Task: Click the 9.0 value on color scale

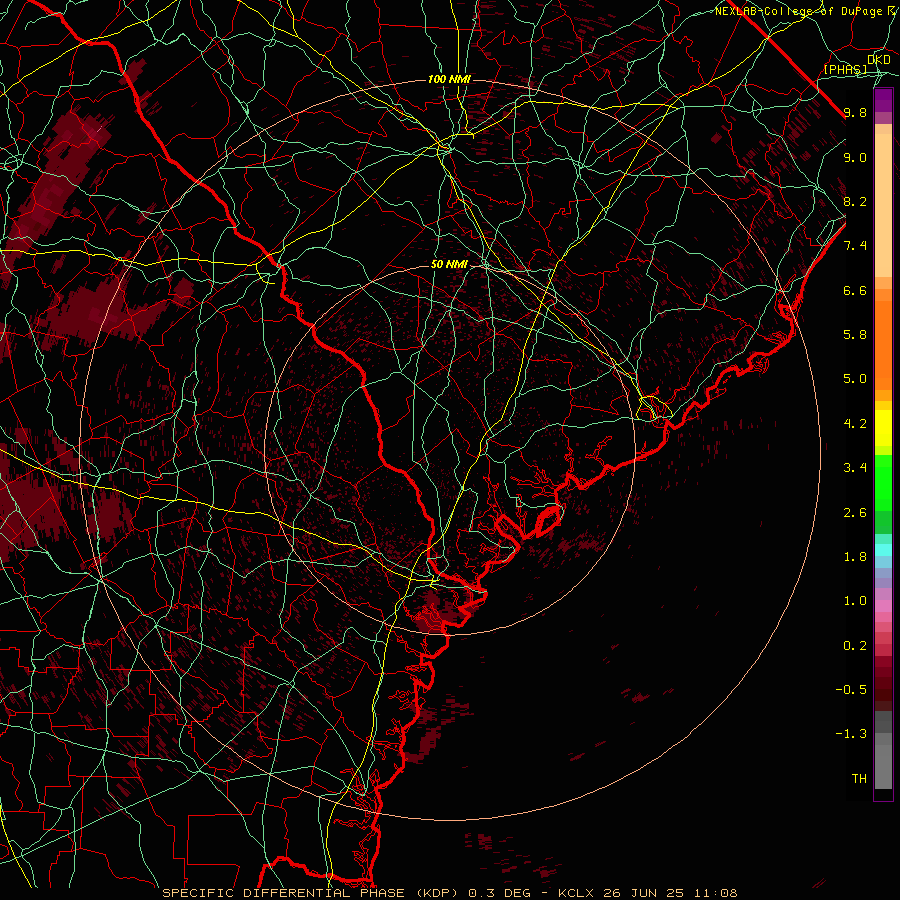Action: click(x=855, y=157)
